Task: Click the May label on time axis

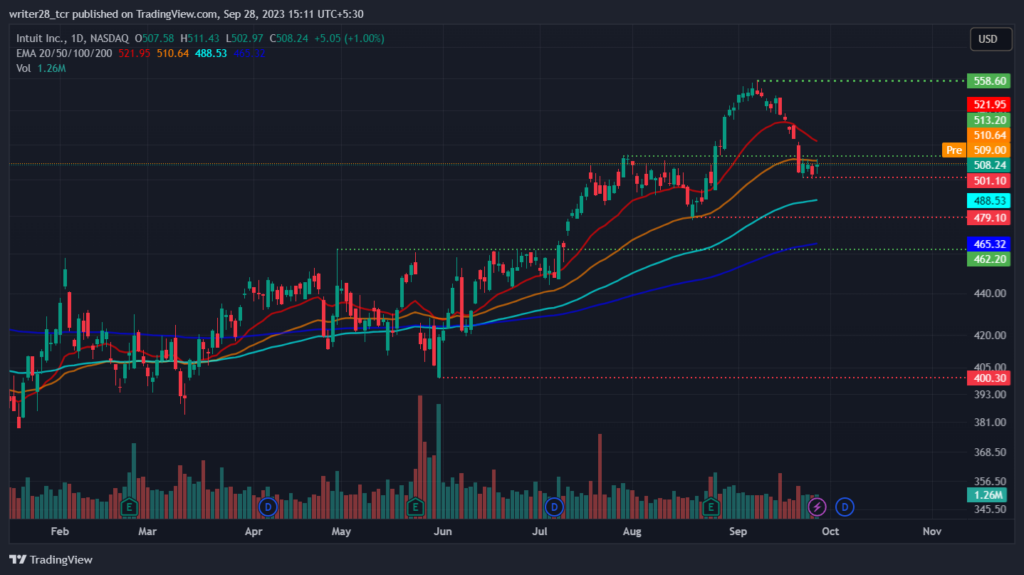Action: point(341,531)
